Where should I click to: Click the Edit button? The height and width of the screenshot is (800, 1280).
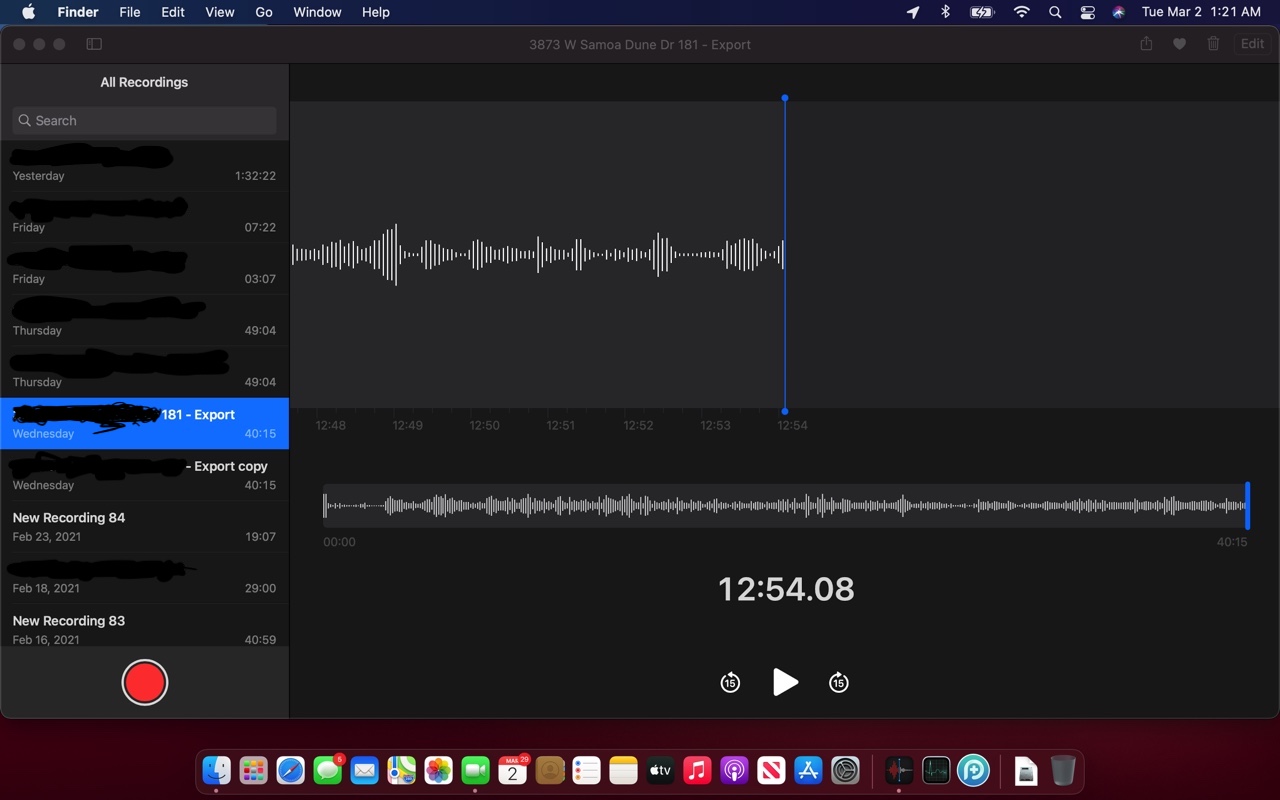click(x=1252, y=44)
